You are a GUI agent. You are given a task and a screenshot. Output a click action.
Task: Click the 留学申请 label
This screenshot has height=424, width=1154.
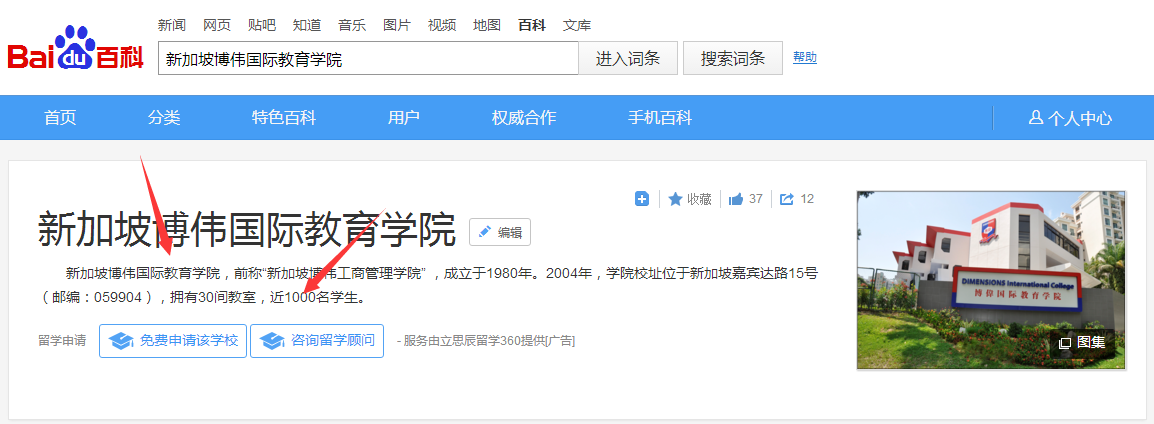click(x=63, y=341)
